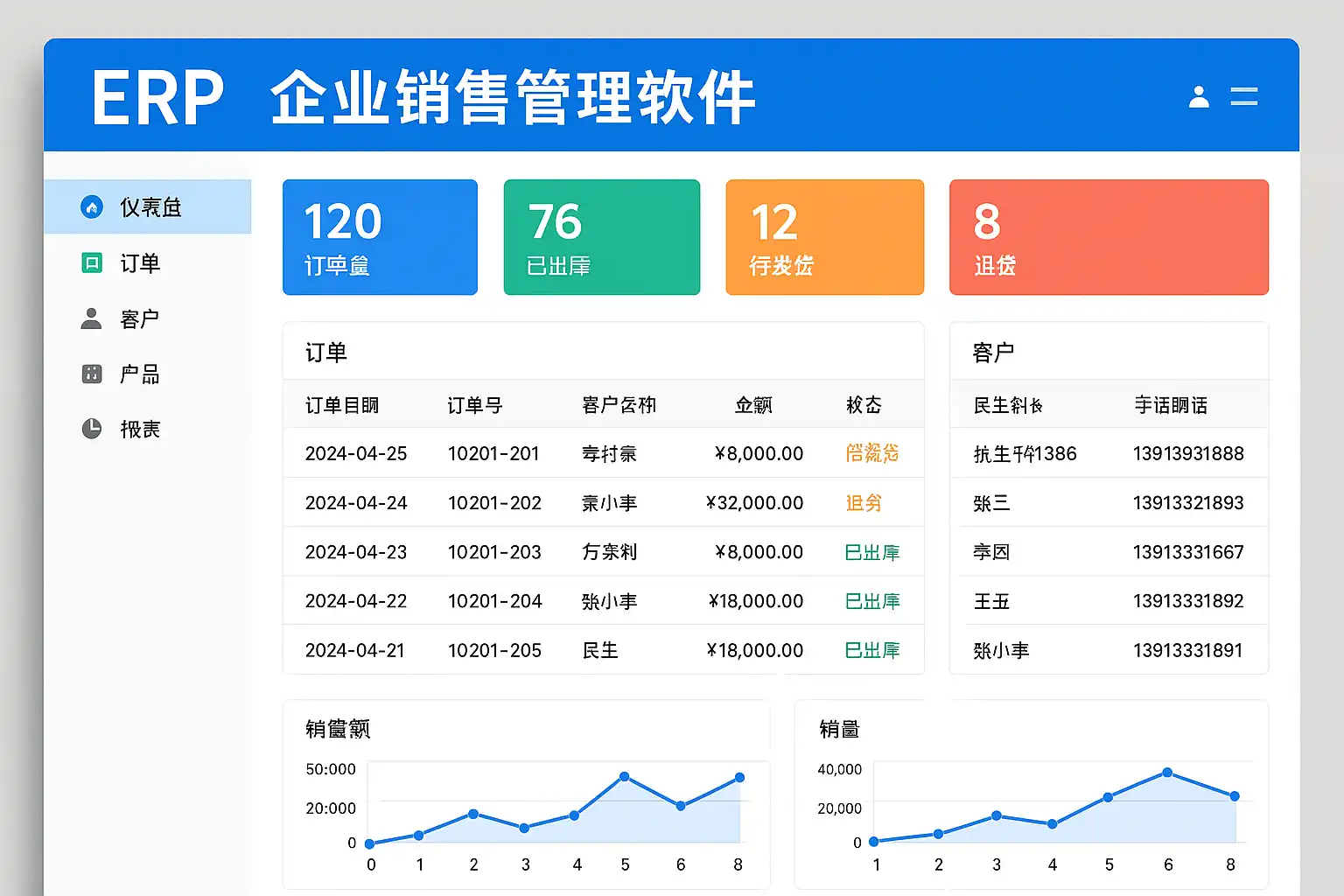Click the peak data point at 5 in left chart
Screen dimensions: 1344x896
624,777
